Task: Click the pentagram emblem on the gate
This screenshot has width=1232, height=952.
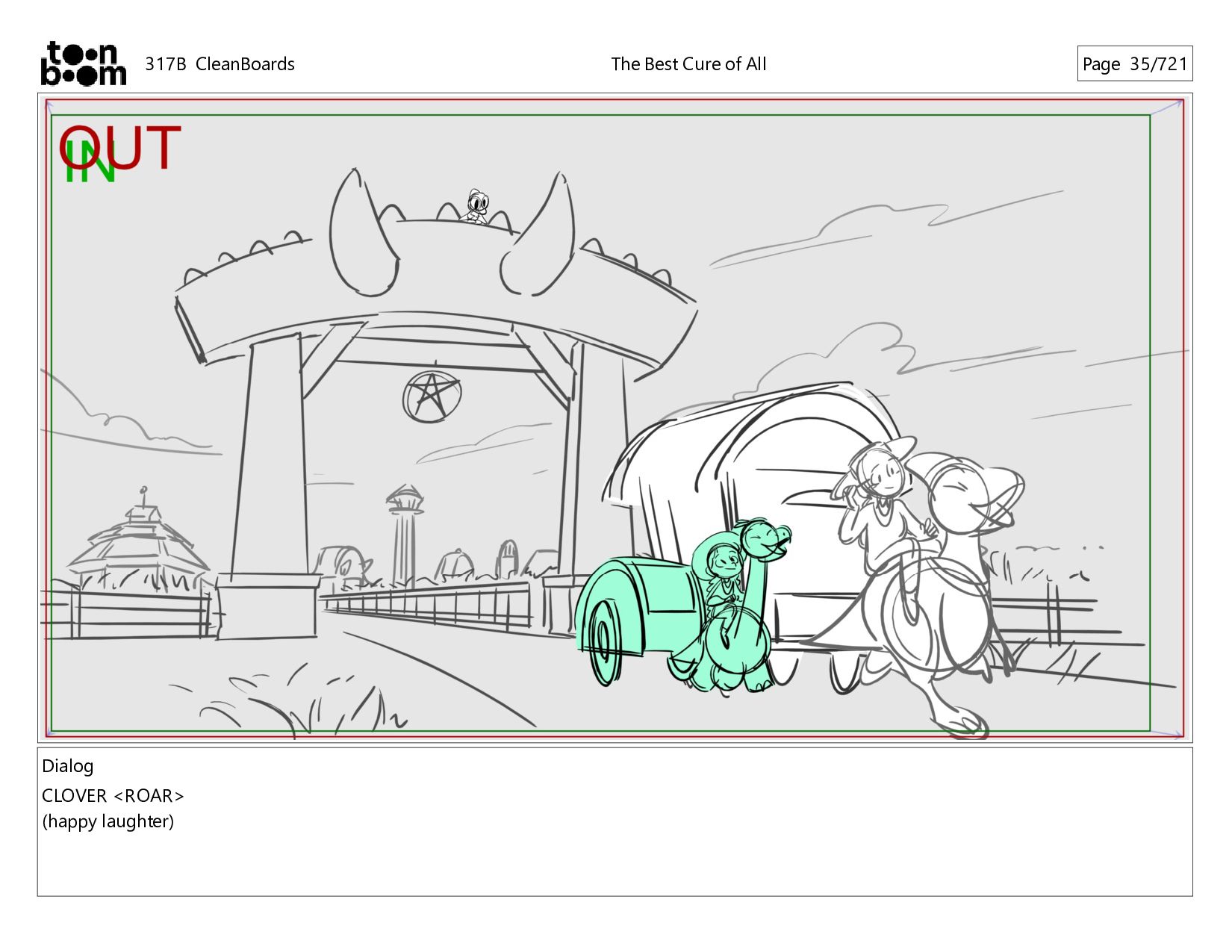Action: pyautogui.click(x=431, y=396)
